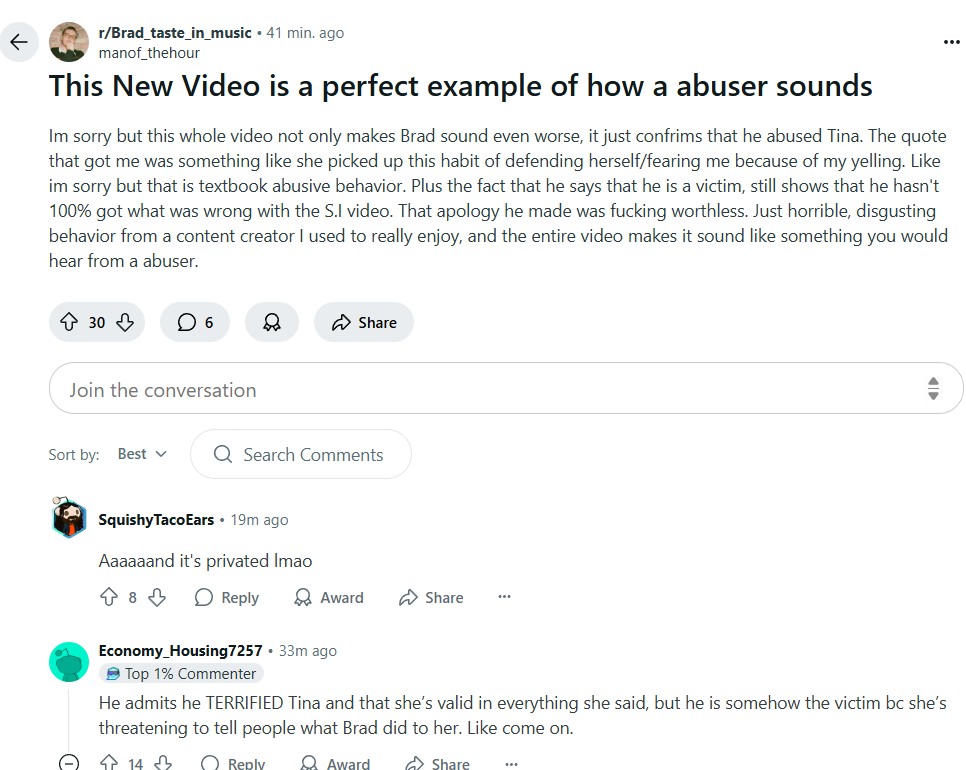
Task: Give an award to the post
Action: click(x=272, y=322)
